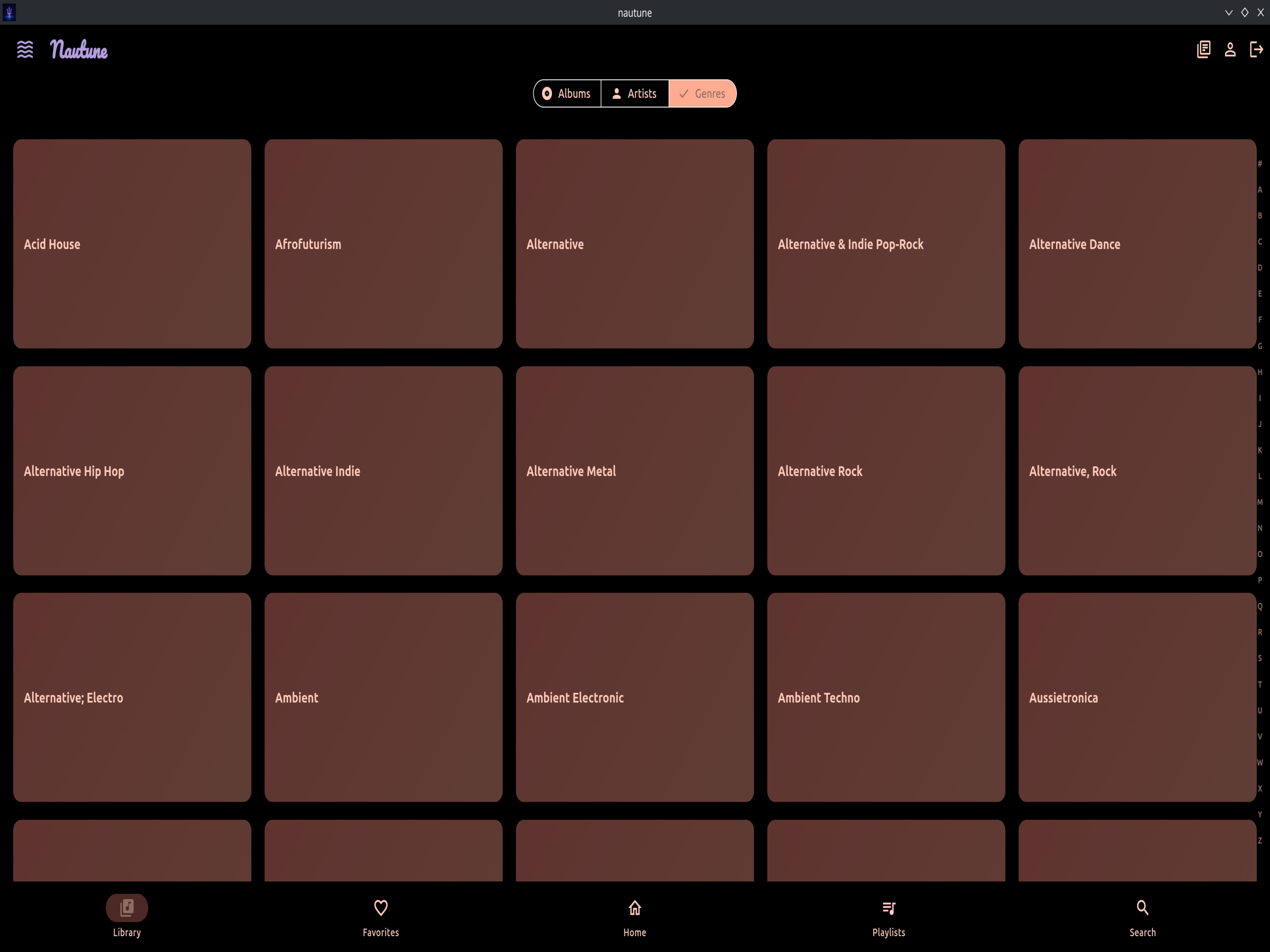Jump to letter X in alphabet index
This screenshot has width=1270, height=952.
(1260, 788)
